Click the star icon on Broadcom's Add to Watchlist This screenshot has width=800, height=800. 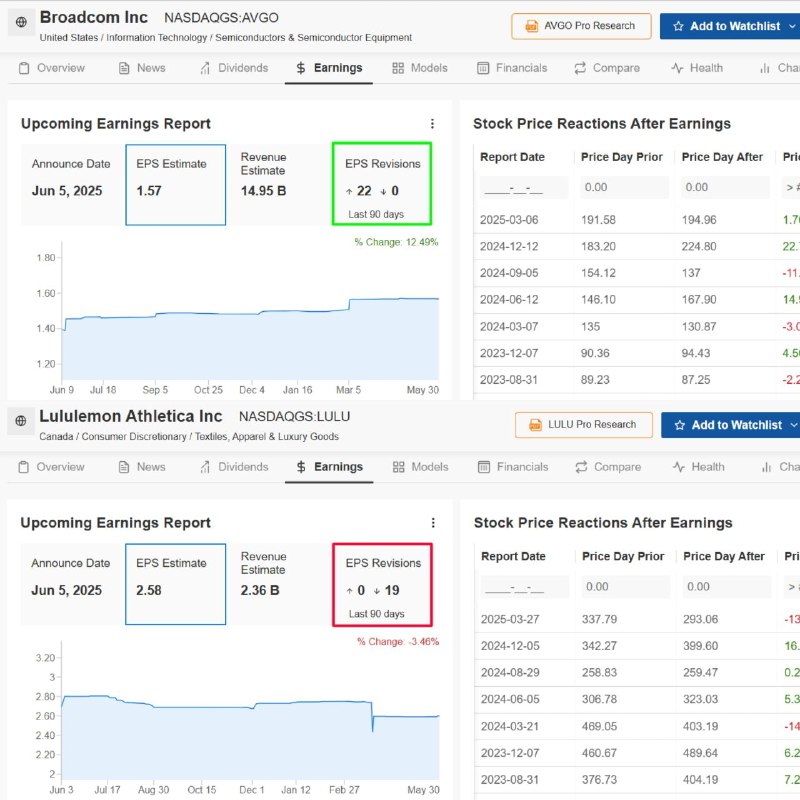[x=679, y=26]
